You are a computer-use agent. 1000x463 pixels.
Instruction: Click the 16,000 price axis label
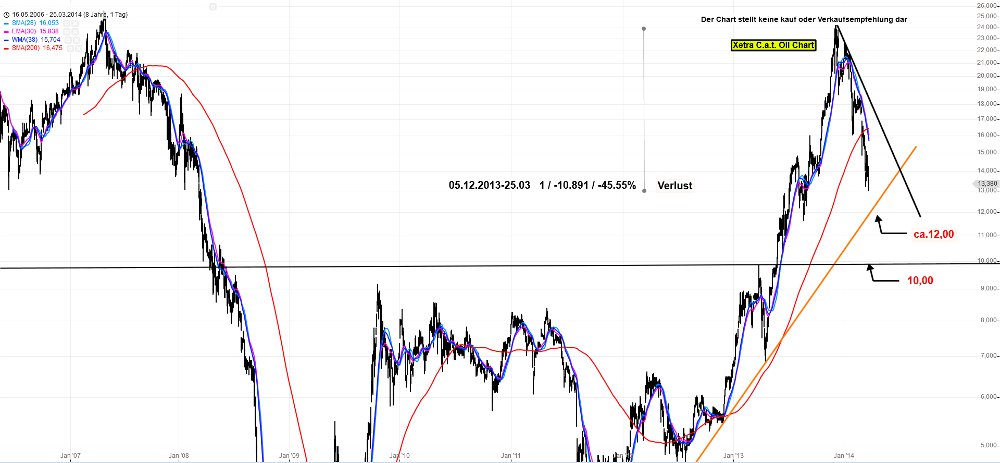click(986, 135)
